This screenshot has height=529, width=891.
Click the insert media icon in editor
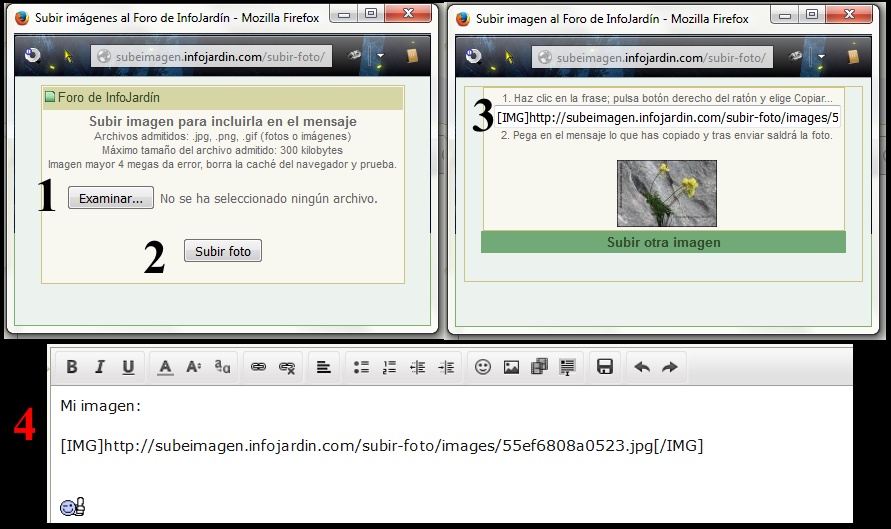tap(539, 367)
